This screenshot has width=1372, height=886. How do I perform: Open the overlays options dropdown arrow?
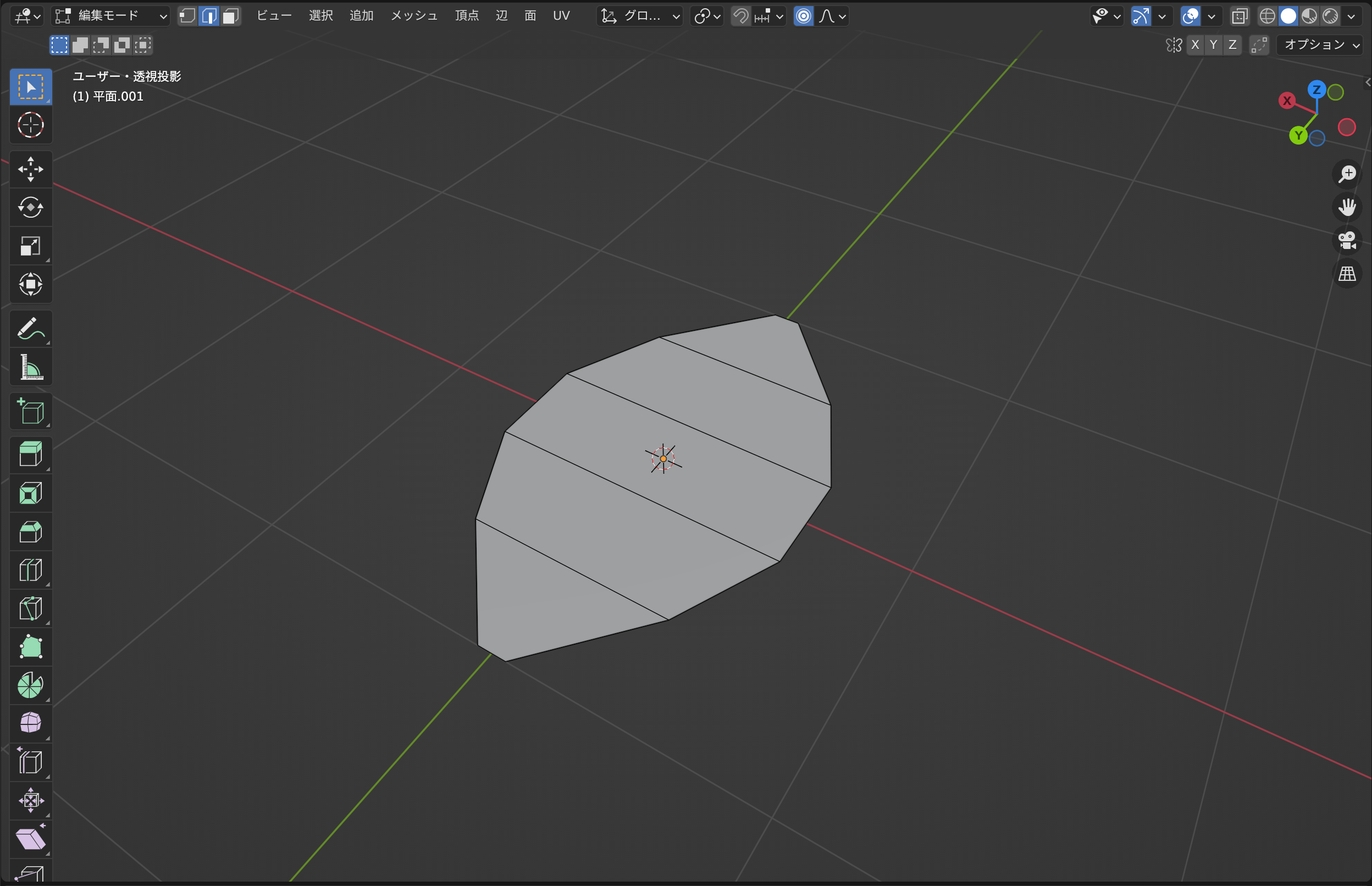coord(1211,16)
